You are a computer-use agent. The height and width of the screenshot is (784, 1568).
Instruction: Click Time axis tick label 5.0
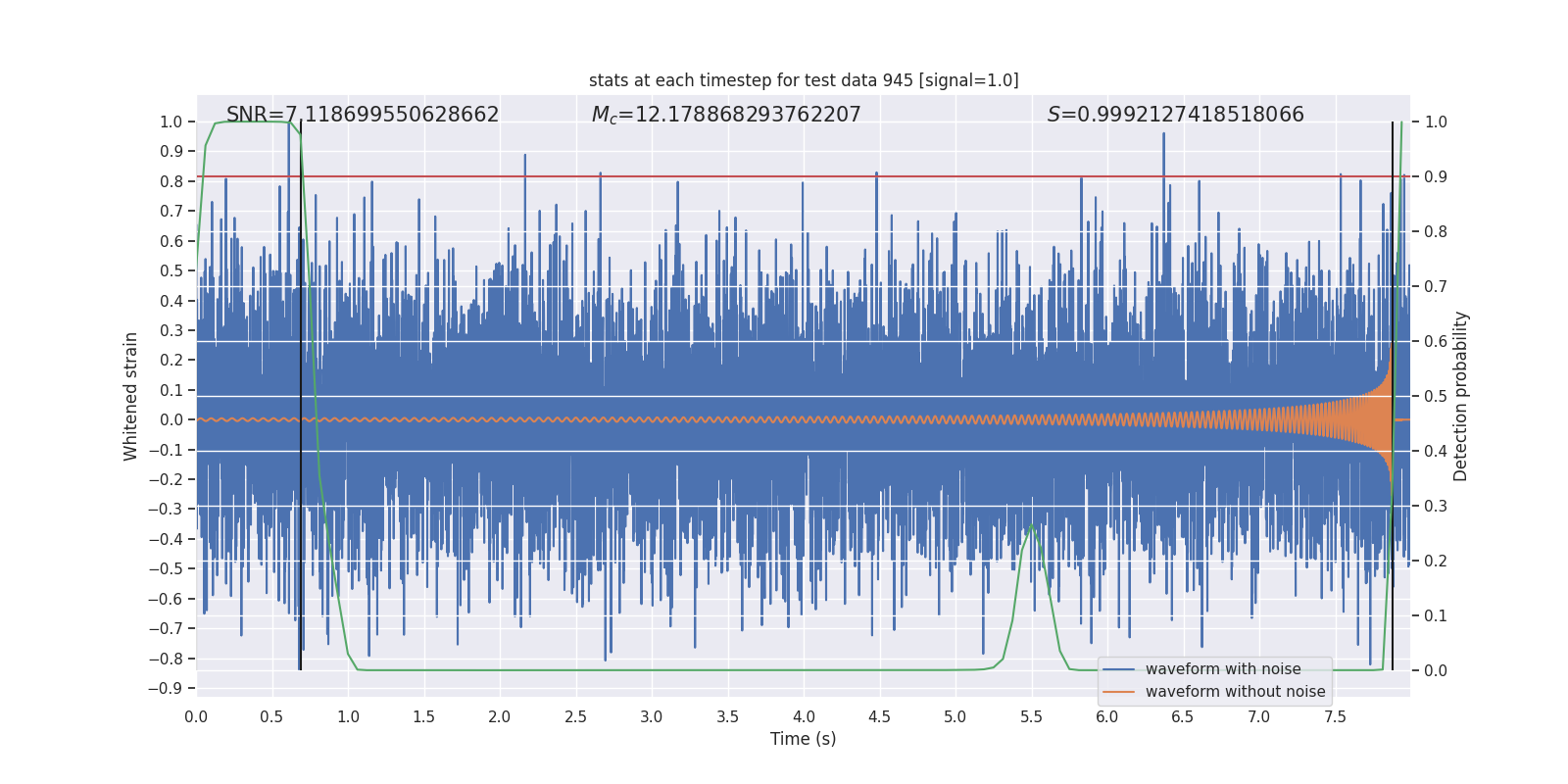(x=955, y=716)
